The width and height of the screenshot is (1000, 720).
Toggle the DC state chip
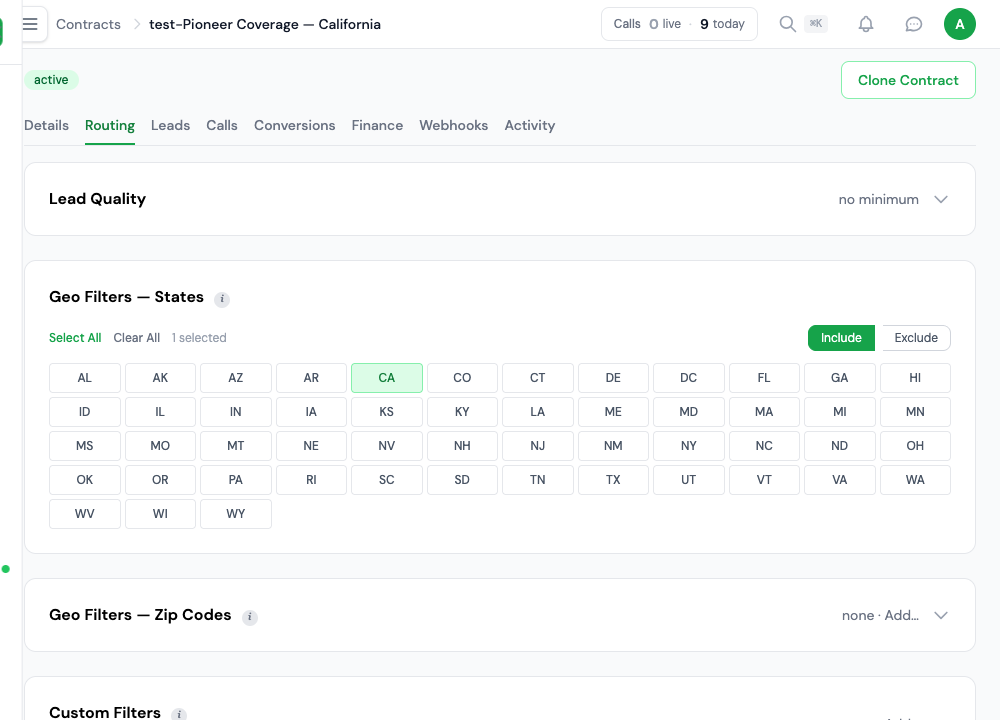click(689, 378)
